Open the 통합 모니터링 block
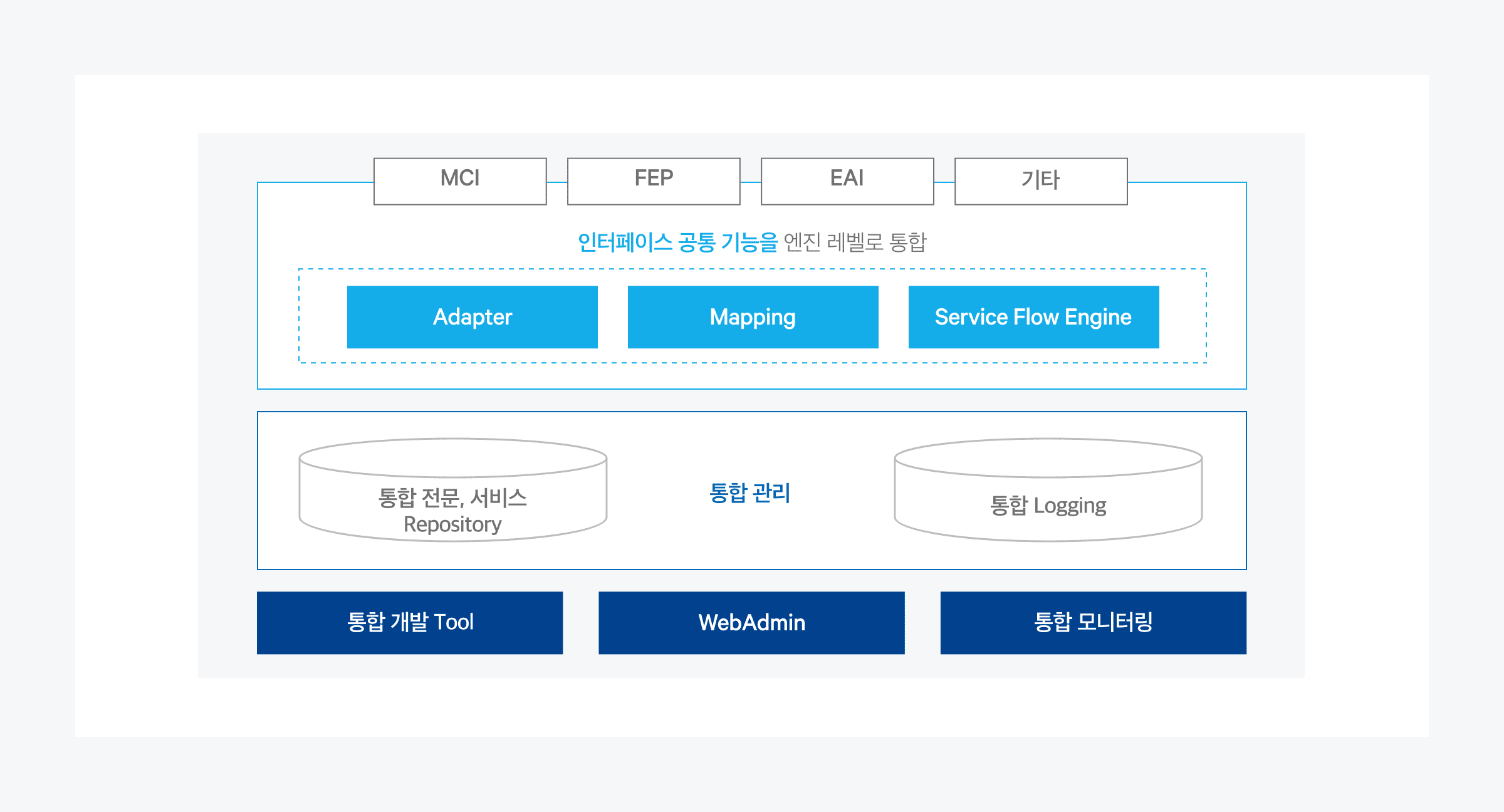The image size is (1504, 812). point(1093,623)
